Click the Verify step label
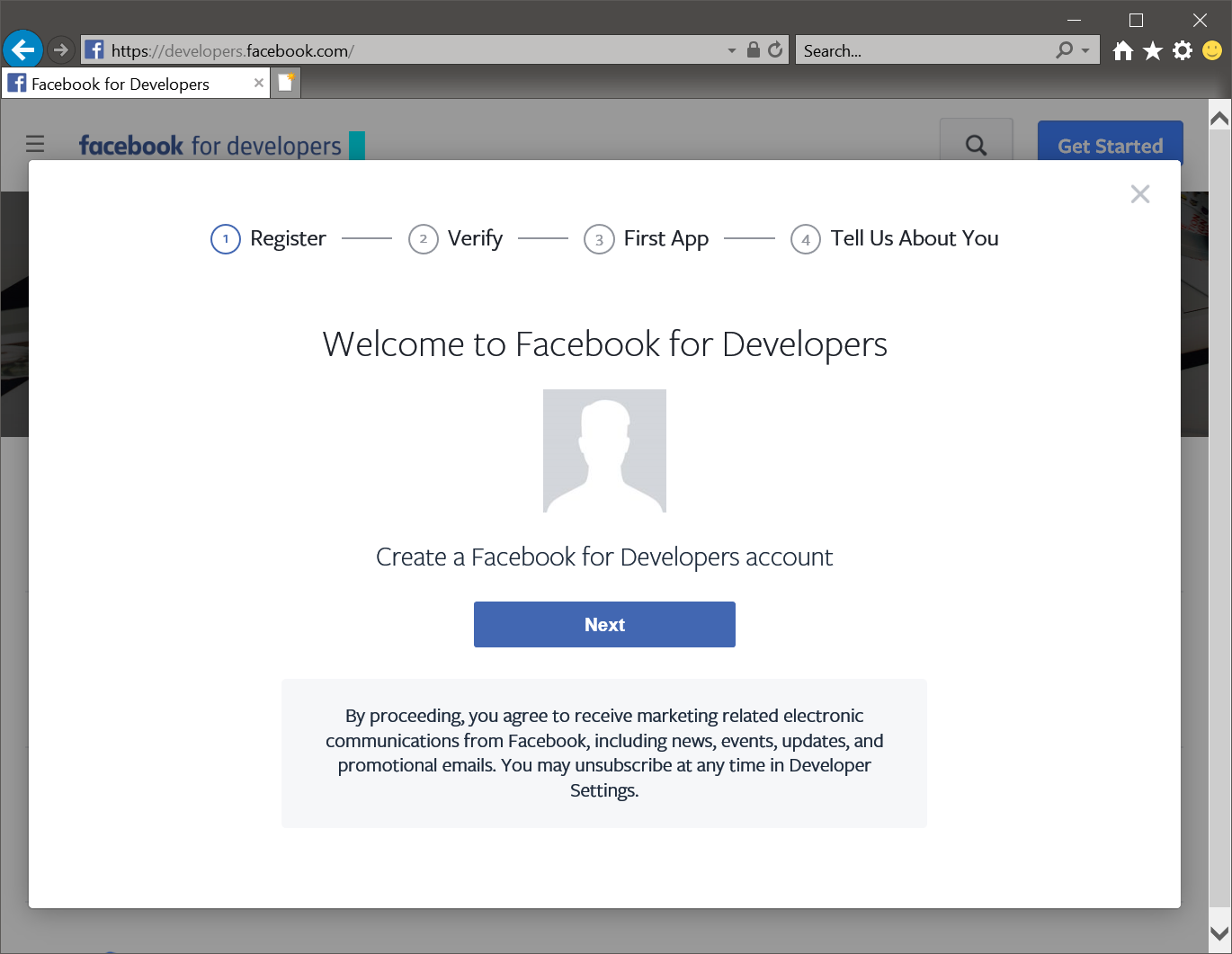The width and height of the screenshot is (1232, 954). [475, 239]
